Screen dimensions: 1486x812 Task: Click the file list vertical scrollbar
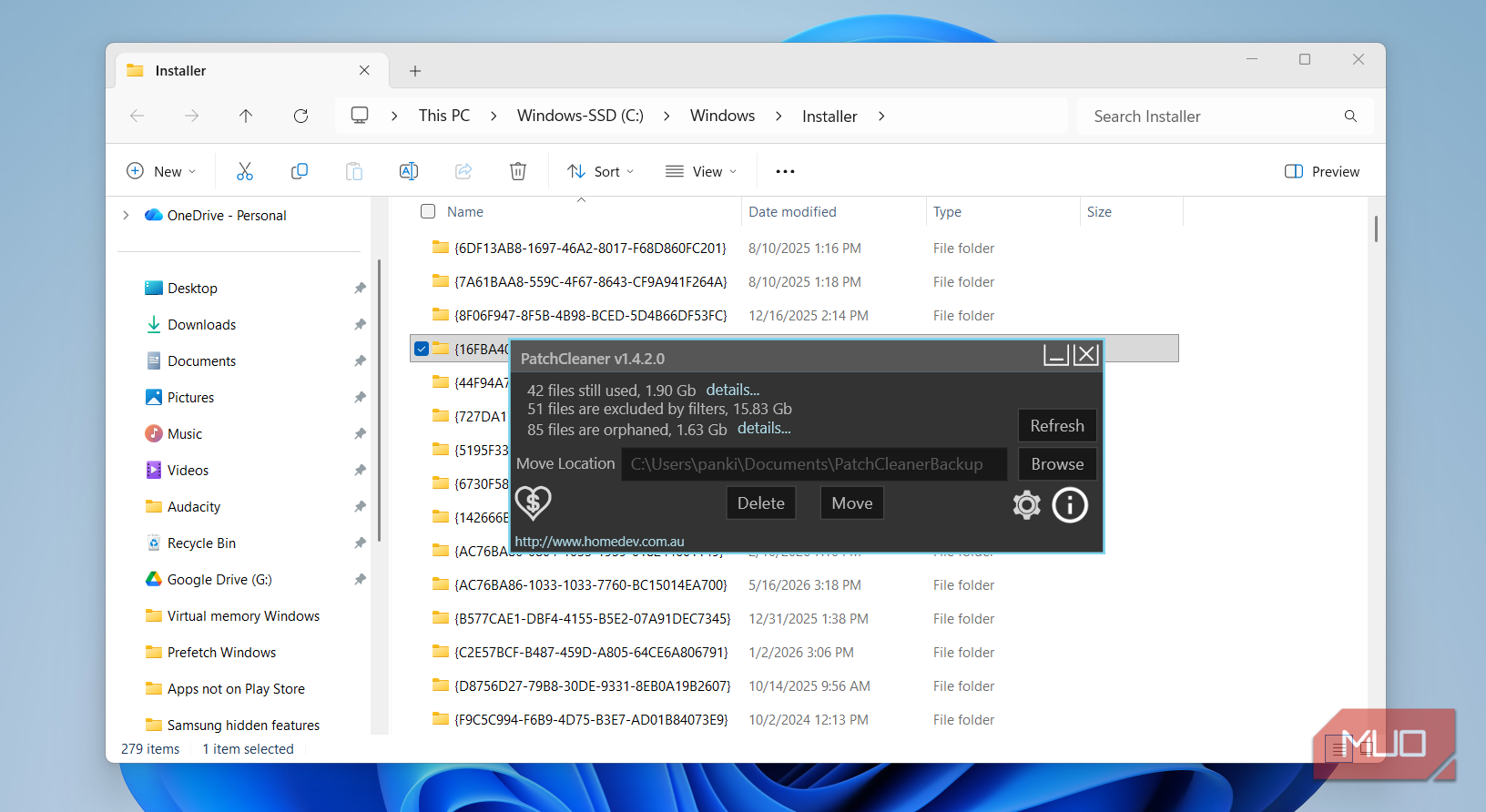(1376, 228)
